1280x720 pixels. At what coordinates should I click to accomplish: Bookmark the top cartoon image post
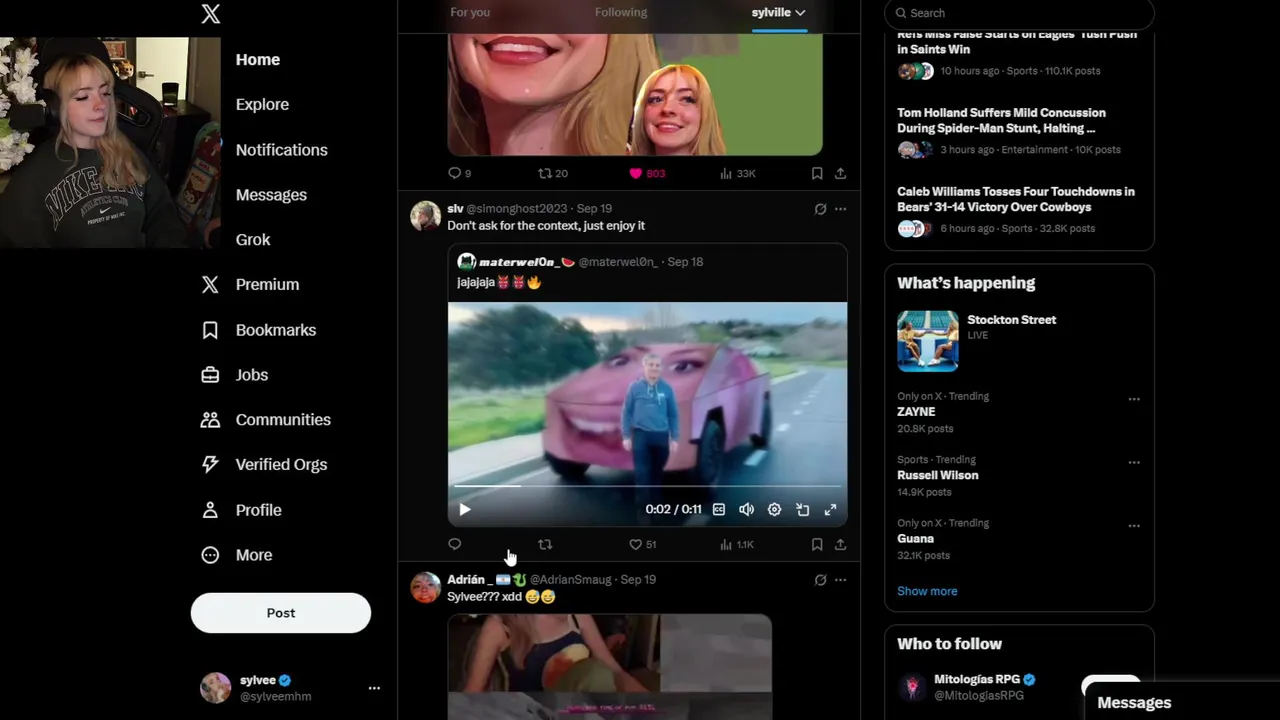pos(817,173)
